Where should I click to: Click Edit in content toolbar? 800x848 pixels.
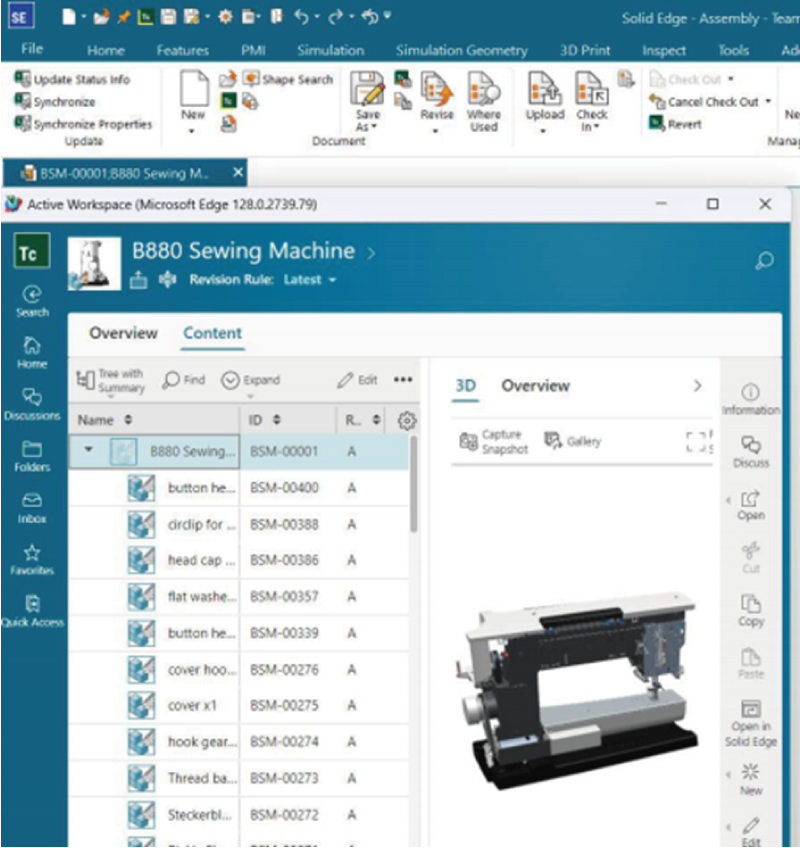(357, 380)
